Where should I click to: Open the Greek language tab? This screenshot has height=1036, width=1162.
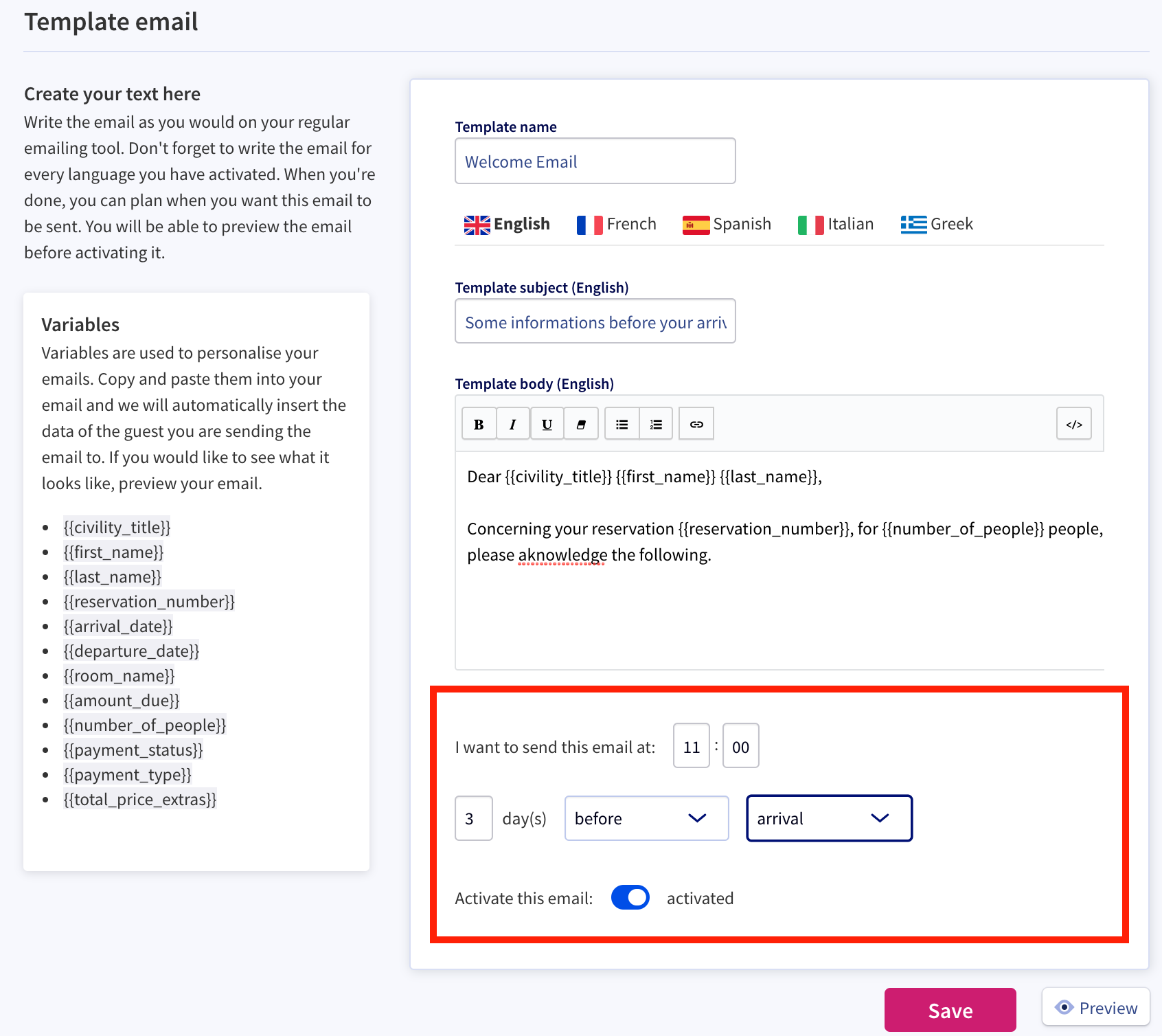(937, 224)
